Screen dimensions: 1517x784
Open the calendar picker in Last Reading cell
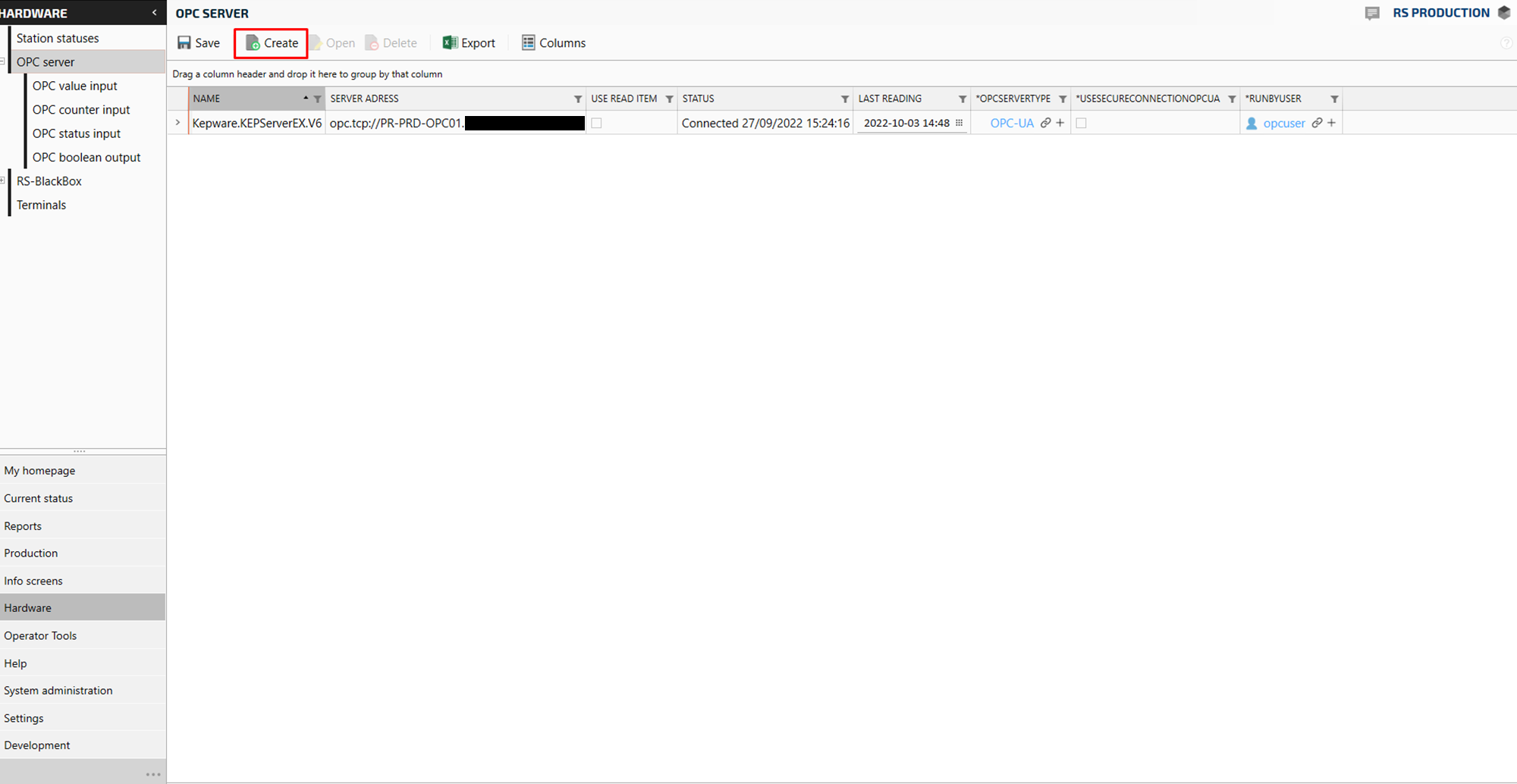pyautogui.click(x=959, y=123)
